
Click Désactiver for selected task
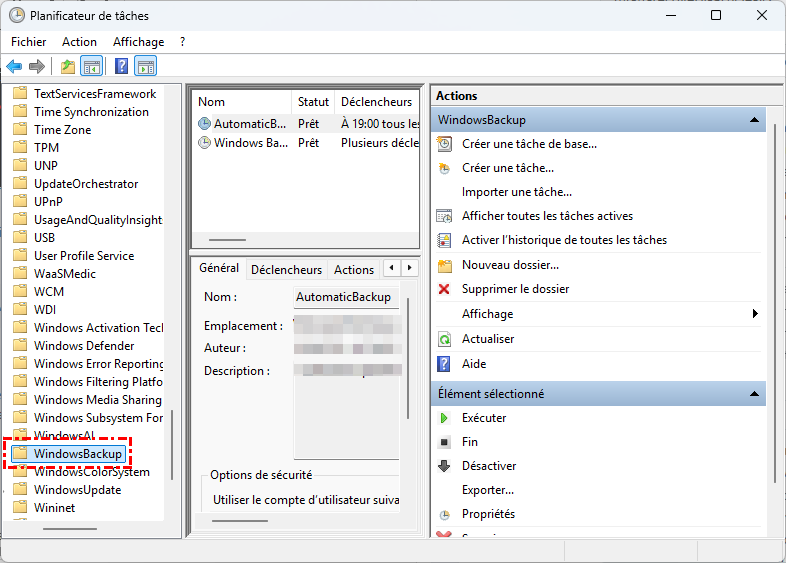click(489, 466)
